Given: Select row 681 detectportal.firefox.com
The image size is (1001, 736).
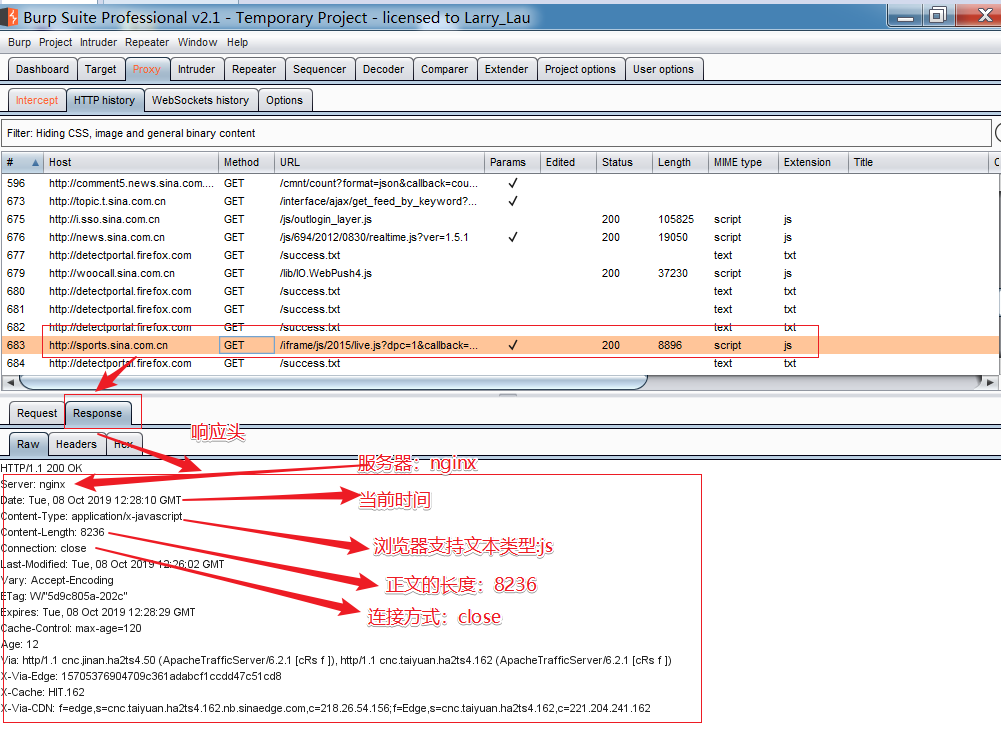Looking at the screenshot, I should [500, 309].
